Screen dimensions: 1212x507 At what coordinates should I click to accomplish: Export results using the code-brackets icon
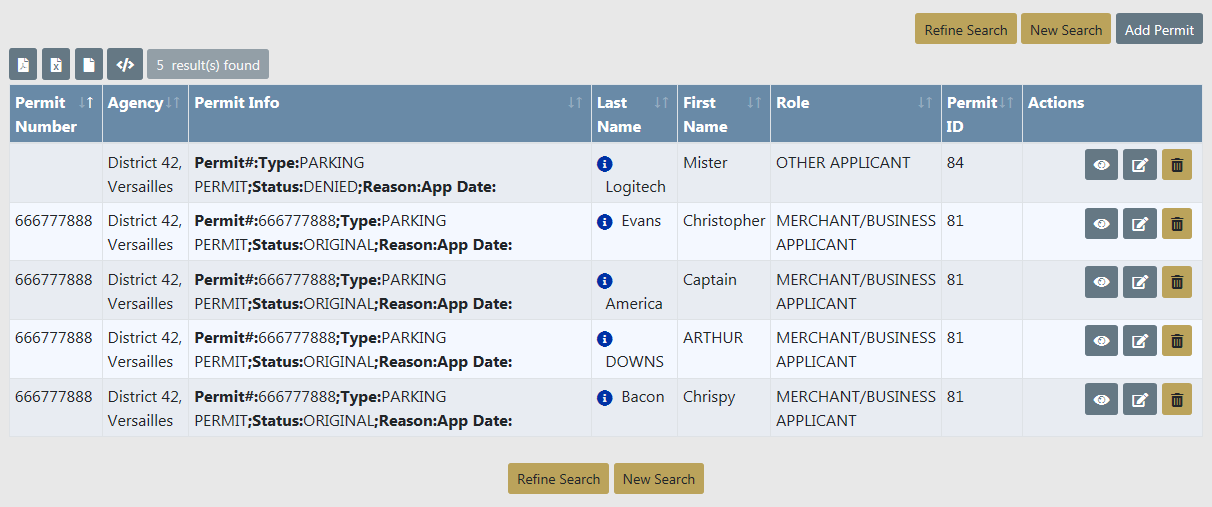click(x=125, y=65)
